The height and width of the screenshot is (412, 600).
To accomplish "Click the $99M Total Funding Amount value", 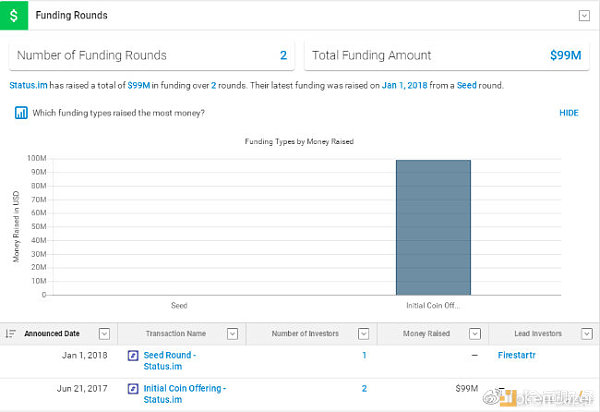I will tap(566, 55).
